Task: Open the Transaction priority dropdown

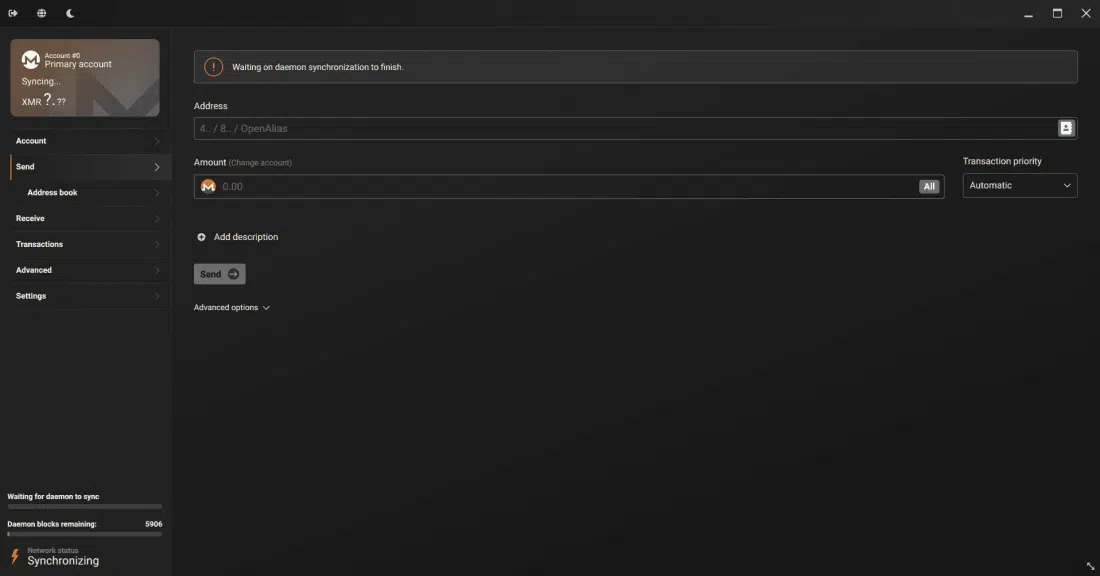Action: (x=1019, y=186)
